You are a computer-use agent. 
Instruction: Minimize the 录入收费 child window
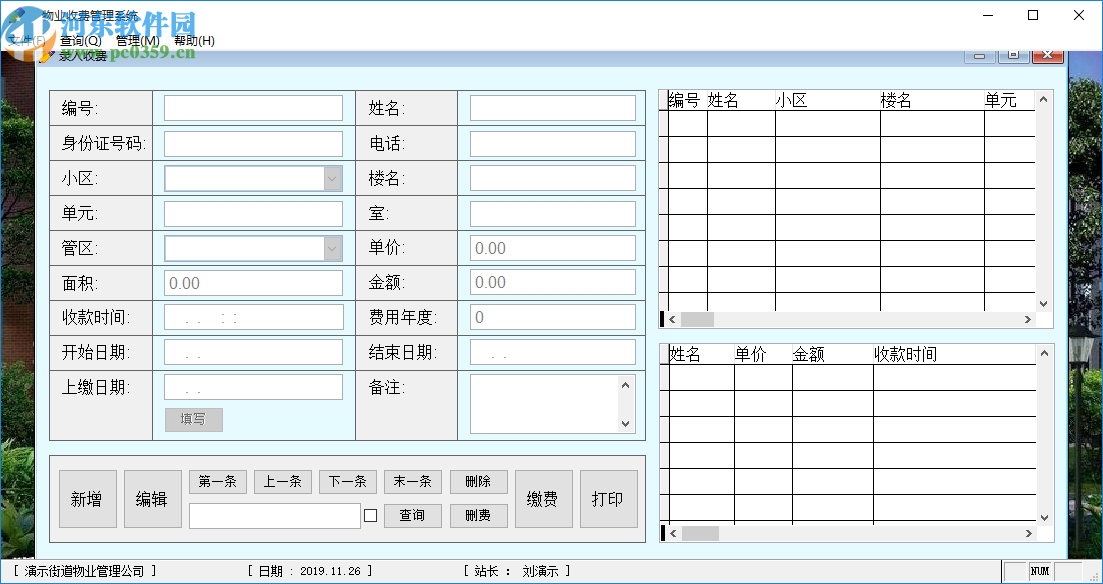979,55
